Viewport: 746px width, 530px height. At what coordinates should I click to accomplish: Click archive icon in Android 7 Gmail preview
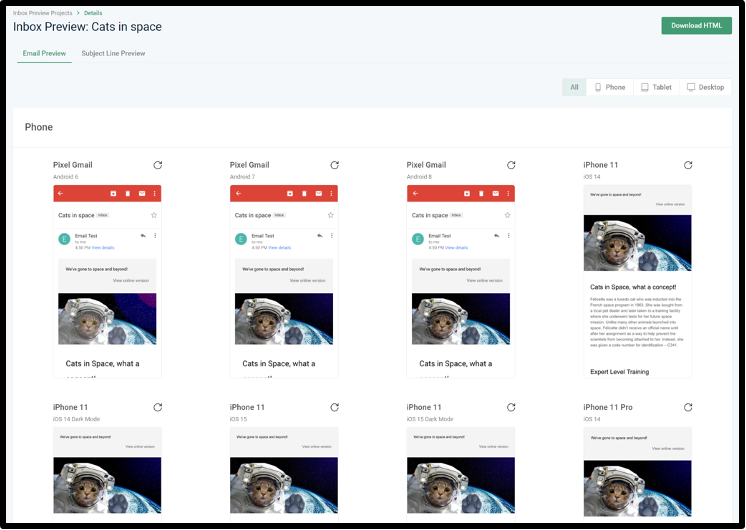click(x=290, y=193)
